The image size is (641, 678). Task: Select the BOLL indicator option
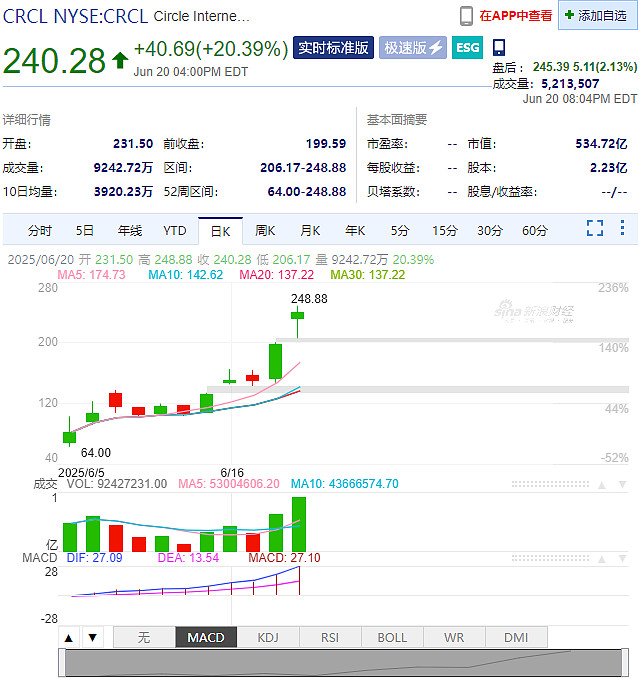click(x=392, y=638)
